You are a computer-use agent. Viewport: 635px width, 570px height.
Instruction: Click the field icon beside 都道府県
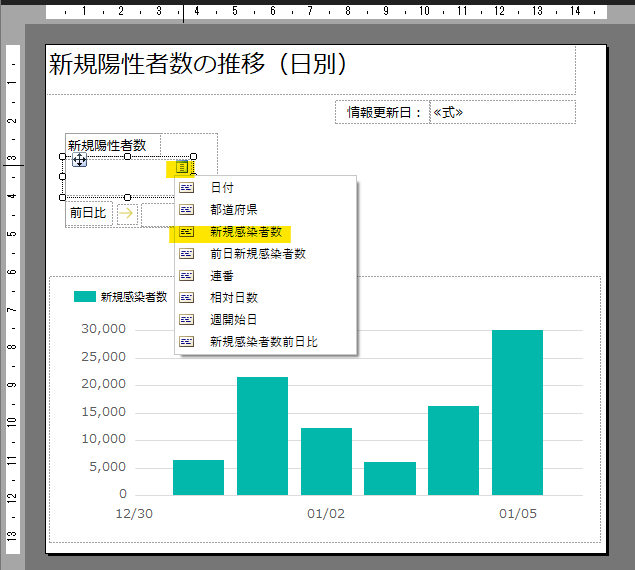point(186,210)
